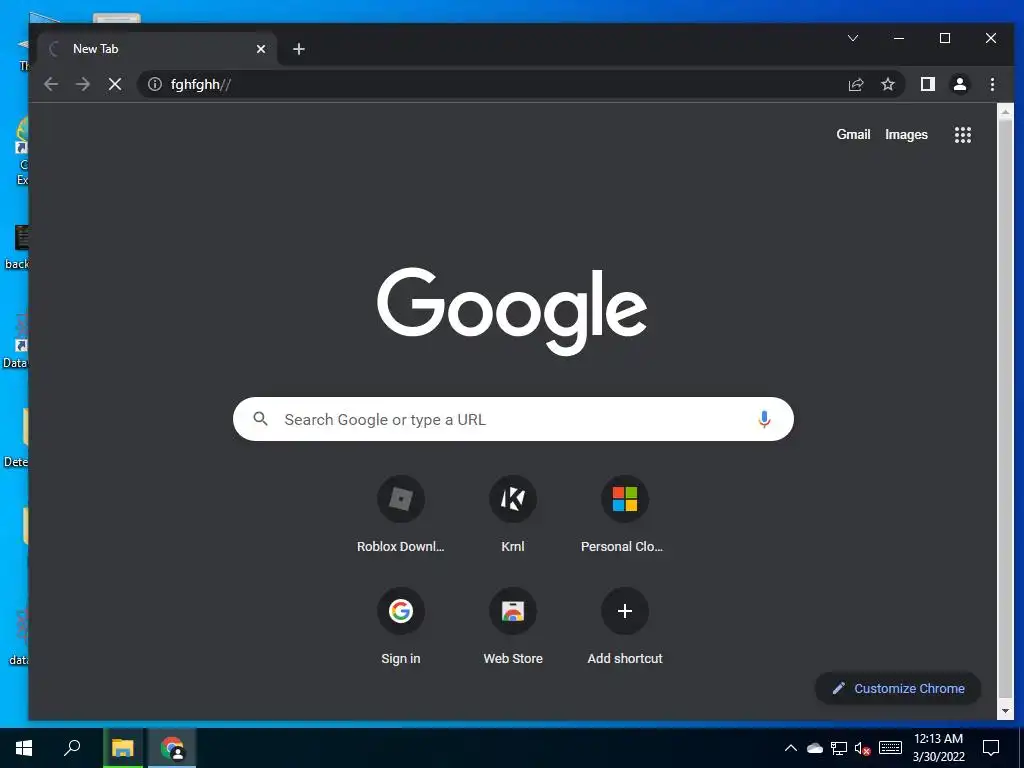
Task: Share this page icon in address bar
Action: (856, 84)
